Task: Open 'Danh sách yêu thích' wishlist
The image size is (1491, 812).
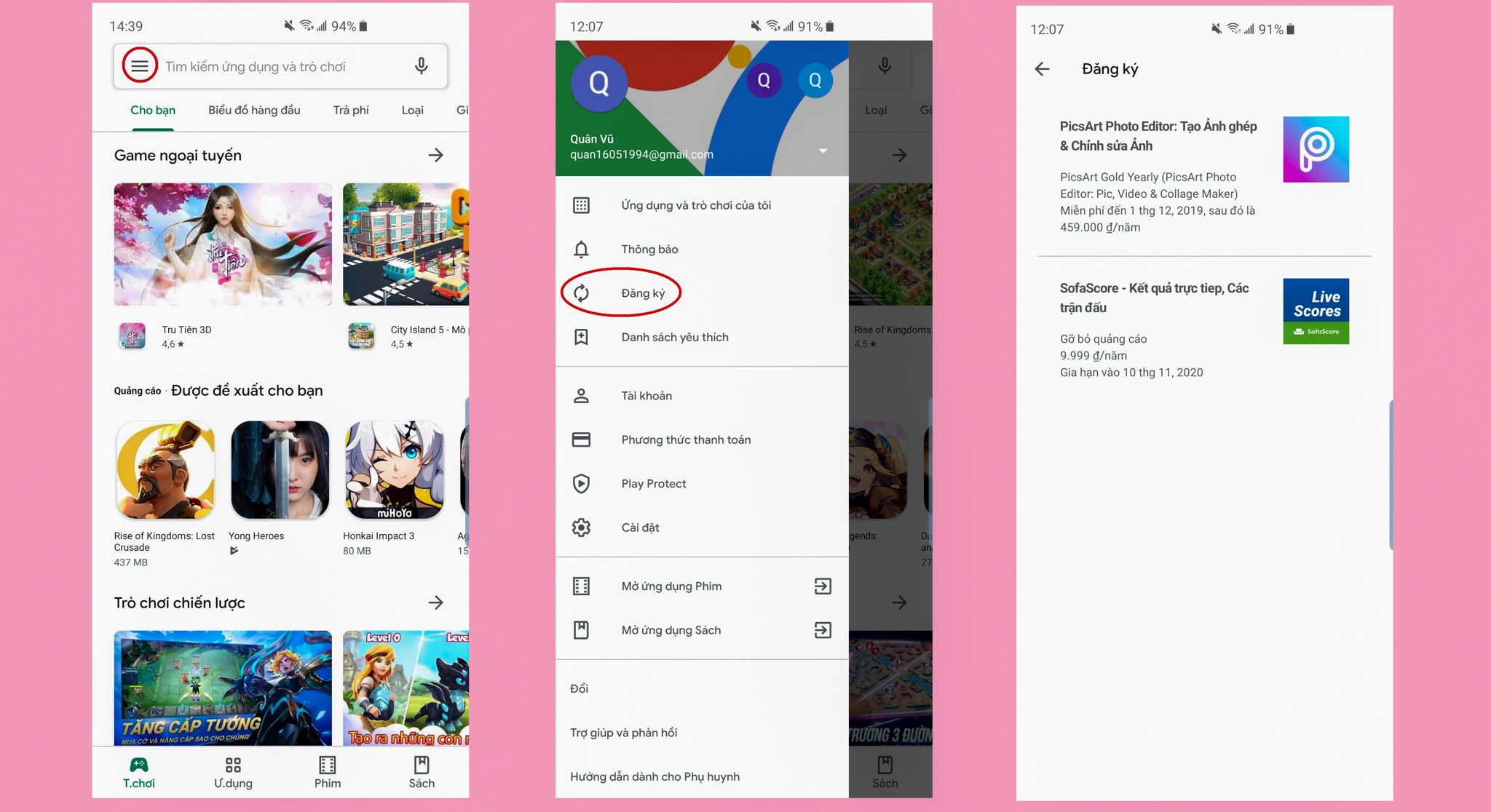Action: 702,337
